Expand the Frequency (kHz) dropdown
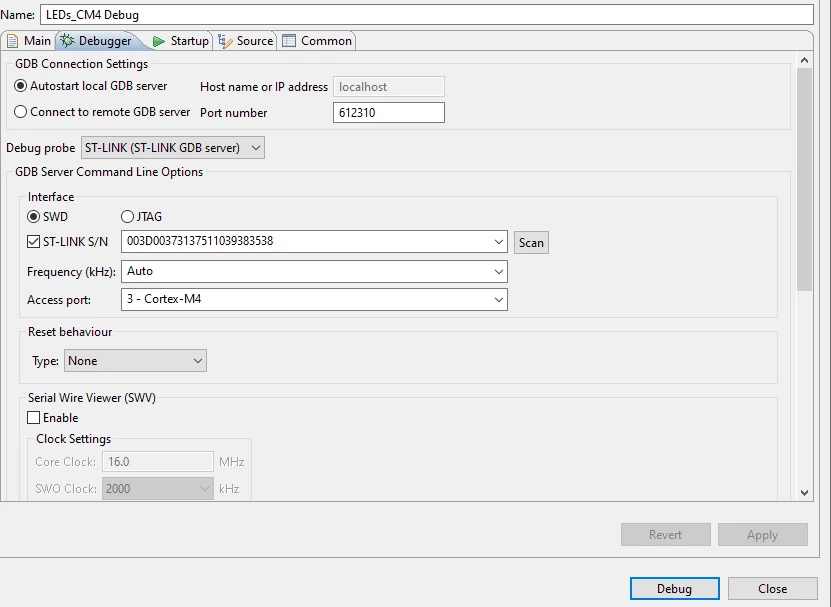Image resolution: width=831 pixels, height=607 pixels. click(x=314, y=271)
